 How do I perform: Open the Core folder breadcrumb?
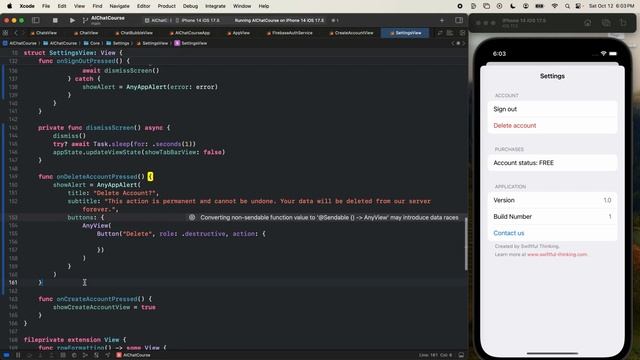pos(92,43)
